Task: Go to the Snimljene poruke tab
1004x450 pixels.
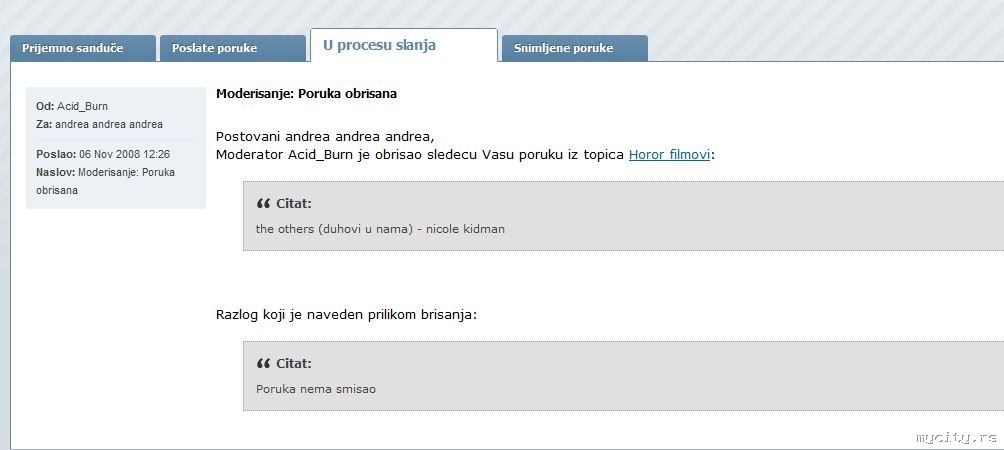Action: click(x=563, y=48)
